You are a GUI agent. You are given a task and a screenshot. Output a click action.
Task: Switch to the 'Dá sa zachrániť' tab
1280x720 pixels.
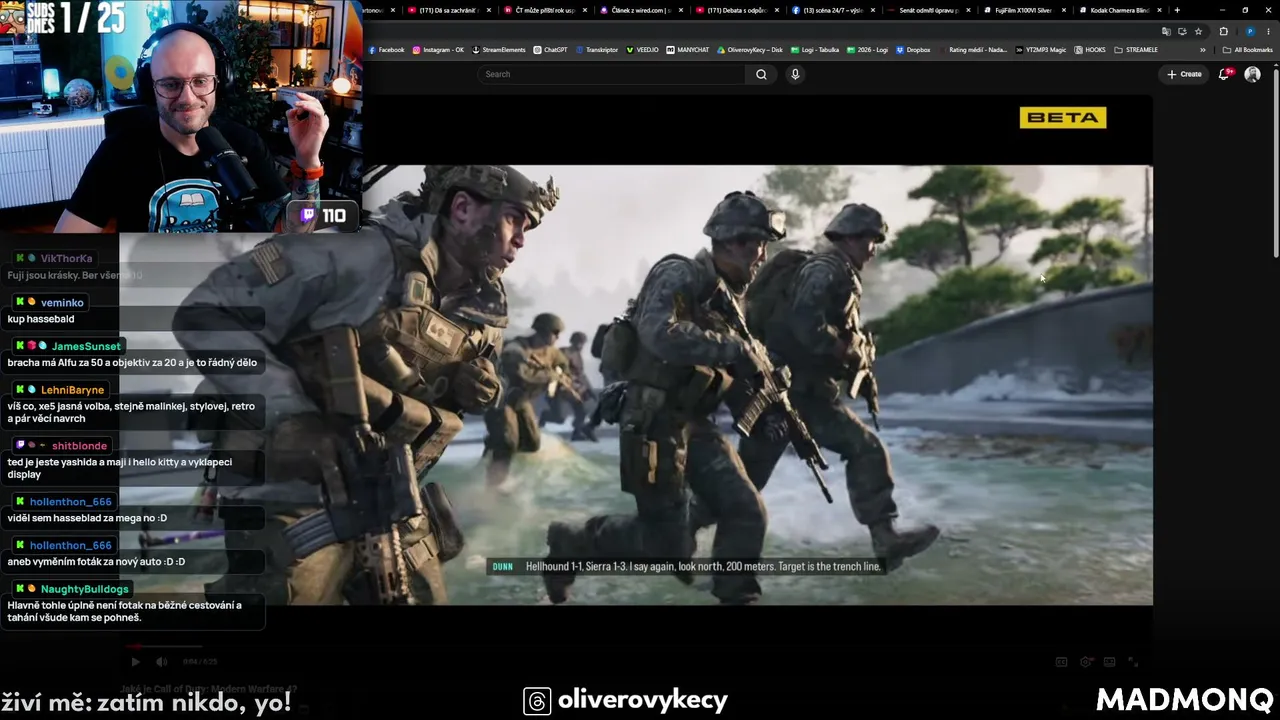point(449,10)
